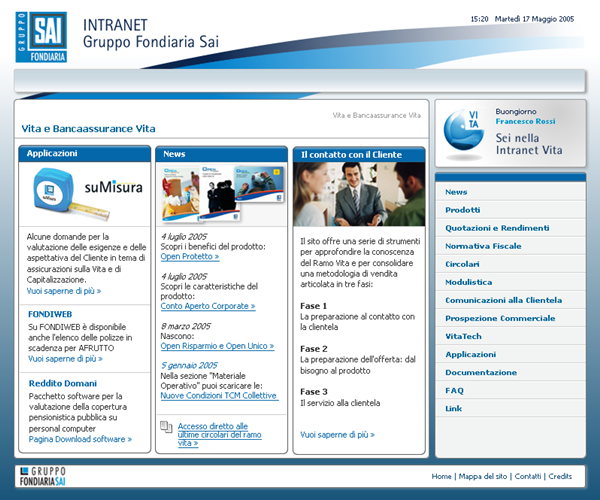Screen dimensions: 600x500
Task: Click the date Martedì 17 Maggio 2005
Action: tap(534, 19)
